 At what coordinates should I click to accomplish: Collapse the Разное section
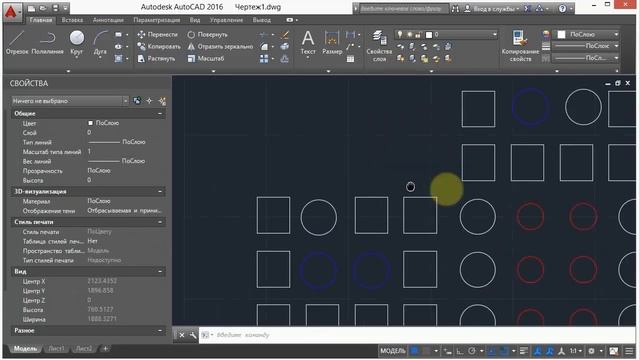pyautogui.click(x=160, y=331)
